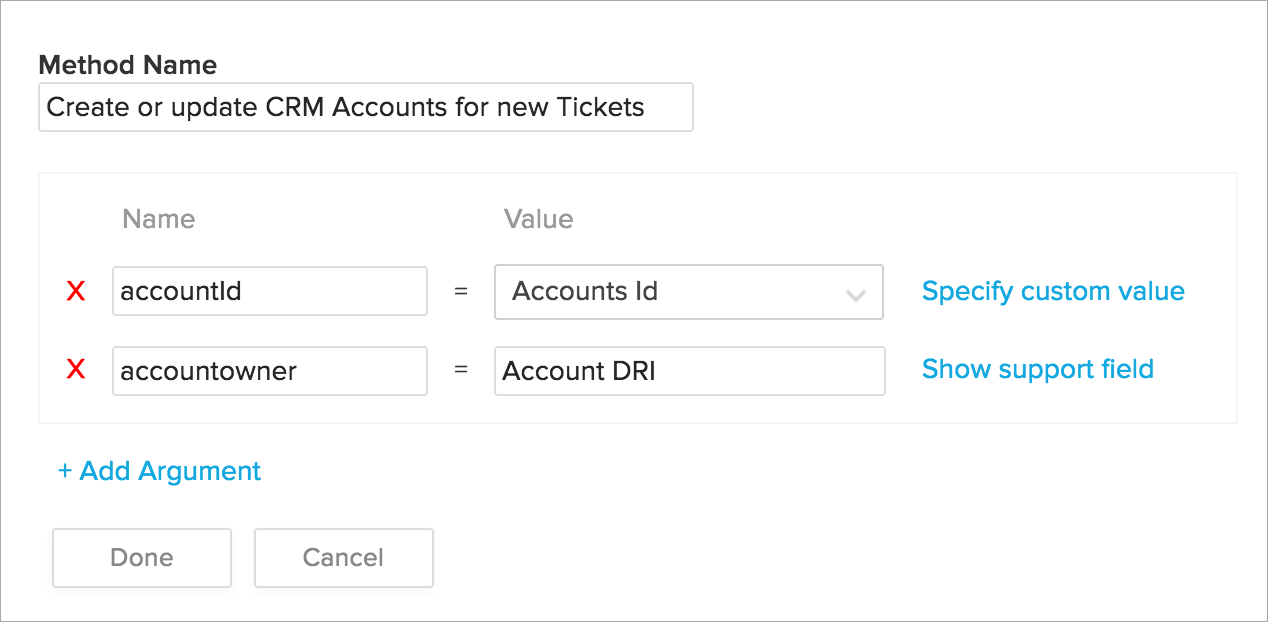Click the Method Name label
The height and width of the screenshot is (622, 1268).
[x=127, y=65]
